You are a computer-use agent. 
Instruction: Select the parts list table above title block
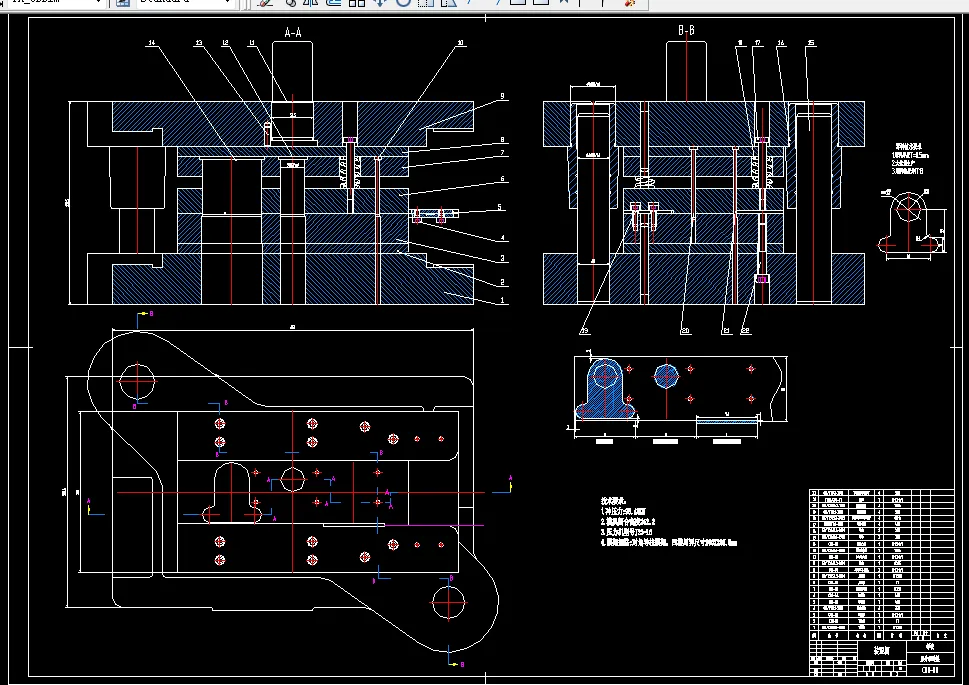882,560
